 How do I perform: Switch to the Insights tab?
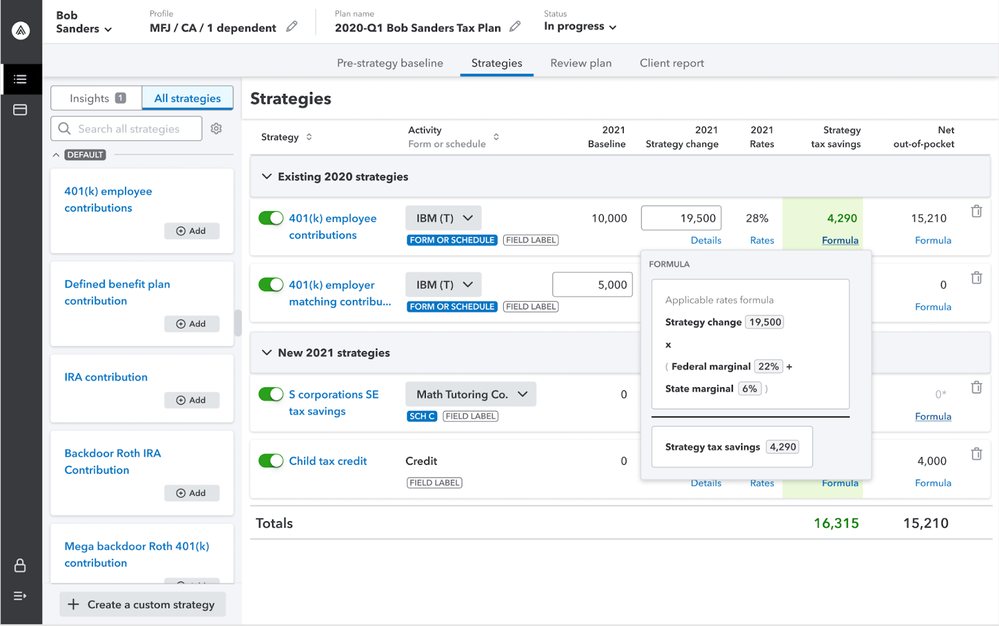point(96,98)
